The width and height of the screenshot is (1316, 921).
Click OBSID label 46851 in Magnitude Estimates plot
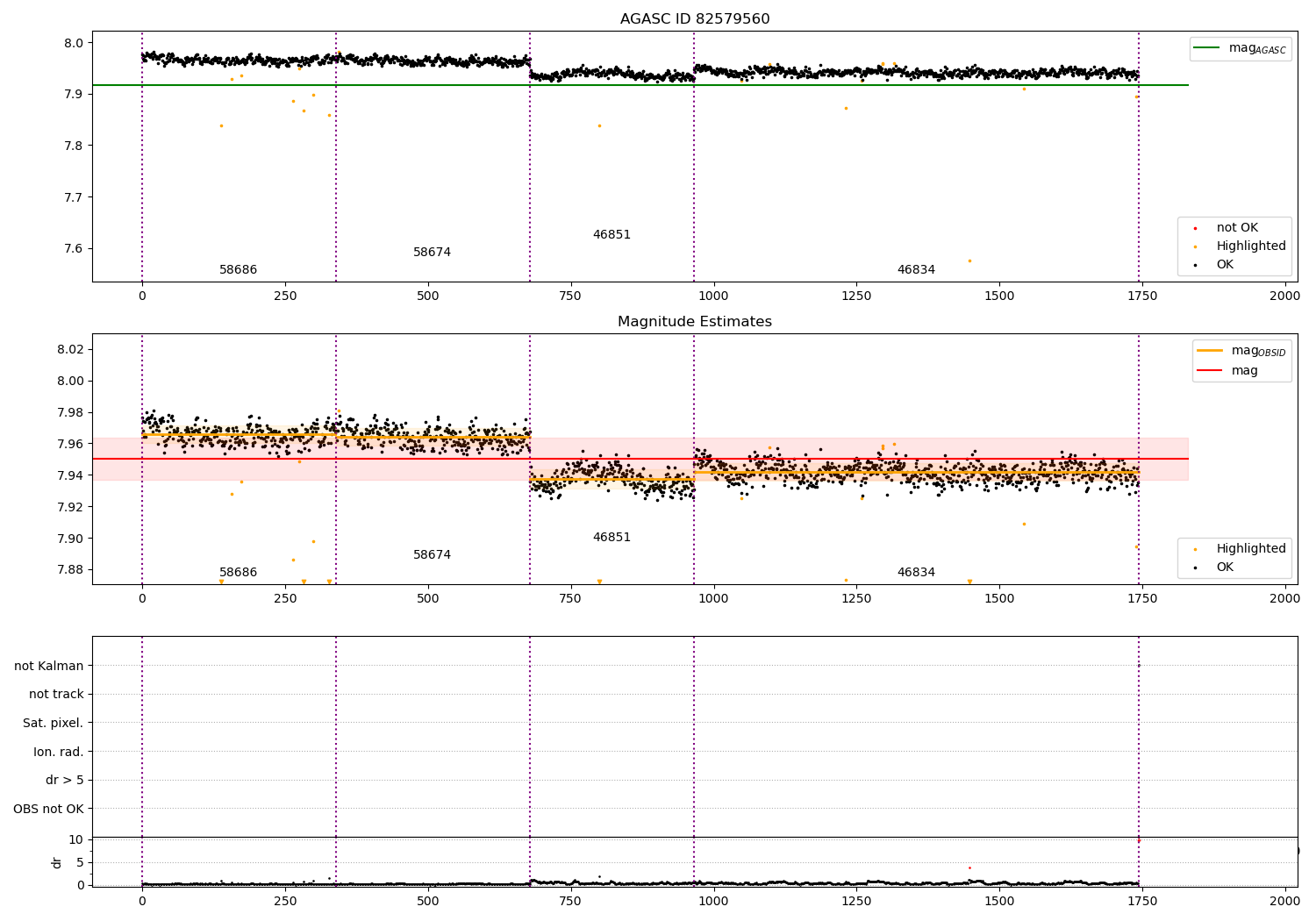pos(612,538)
